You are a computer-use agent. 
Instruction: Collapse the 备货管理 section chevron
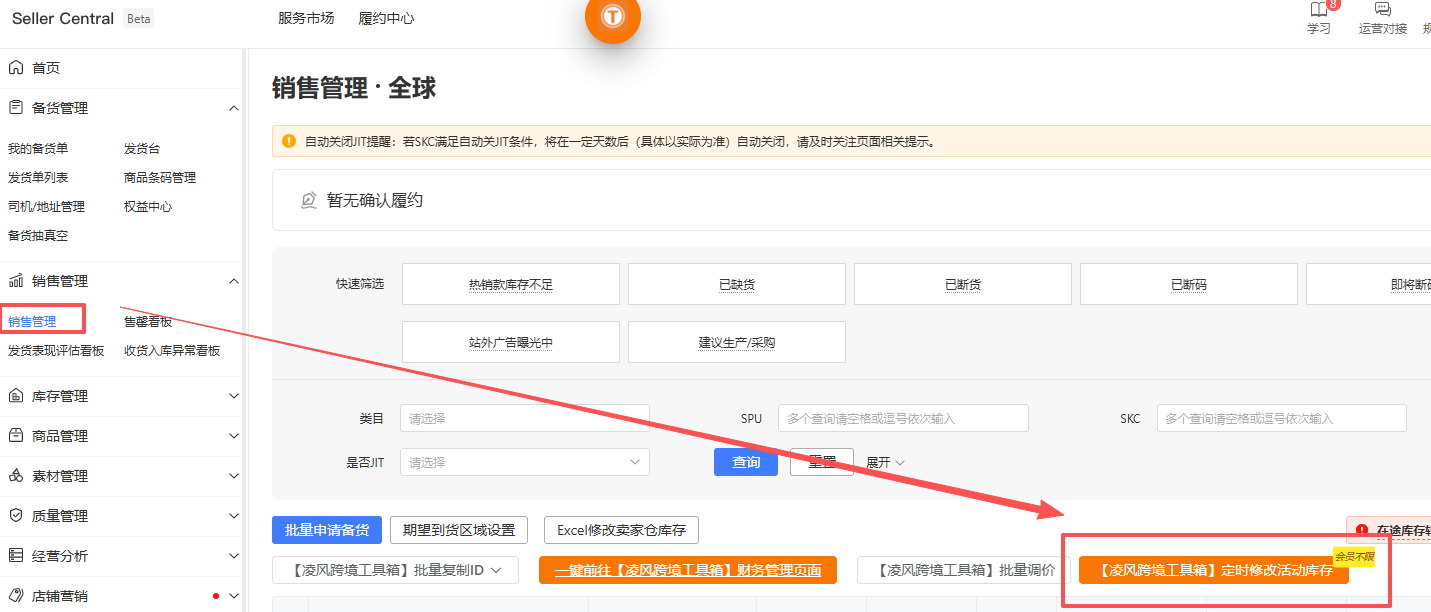coord(233,108)
